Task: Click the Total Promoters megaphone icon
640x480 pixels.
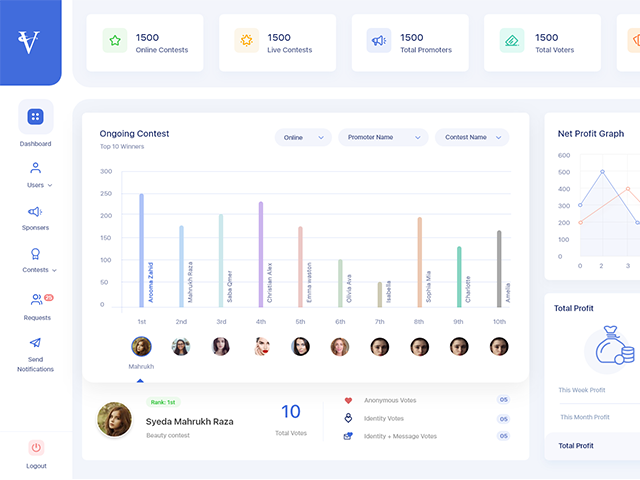Action: point(378,41)
